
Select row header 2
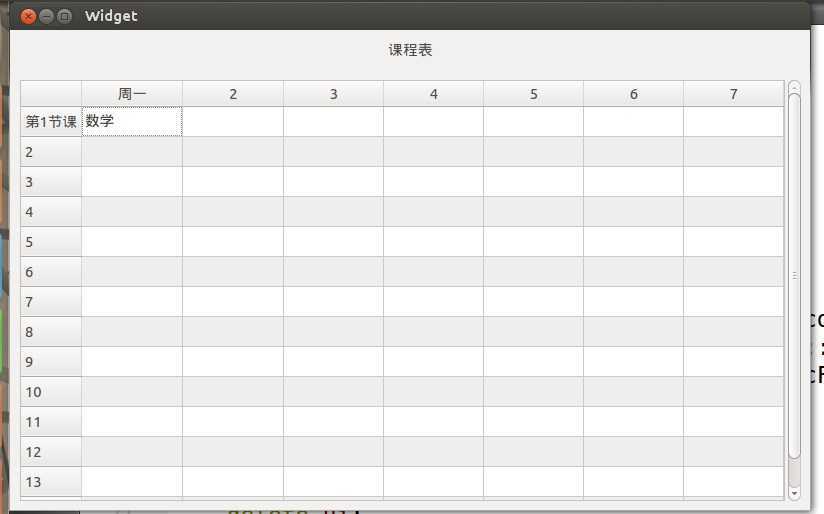pos(51,152)
